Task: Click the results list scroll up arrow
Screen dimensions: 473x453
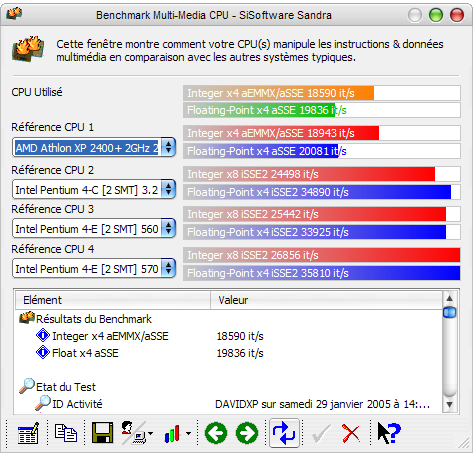Action: (x=450, y=298)
